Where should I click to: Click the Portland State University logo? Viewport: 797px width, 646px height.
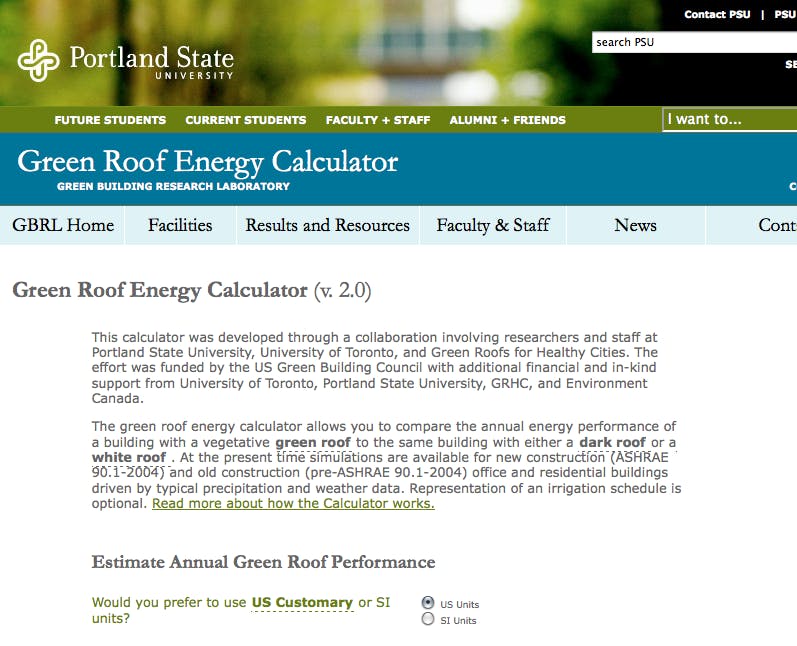tap(125, 61)
